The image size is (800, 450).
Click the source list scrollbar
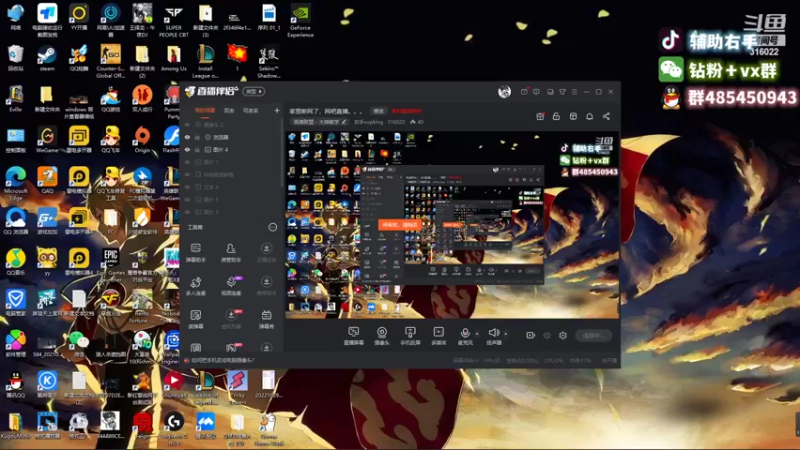tap(282, 153)
